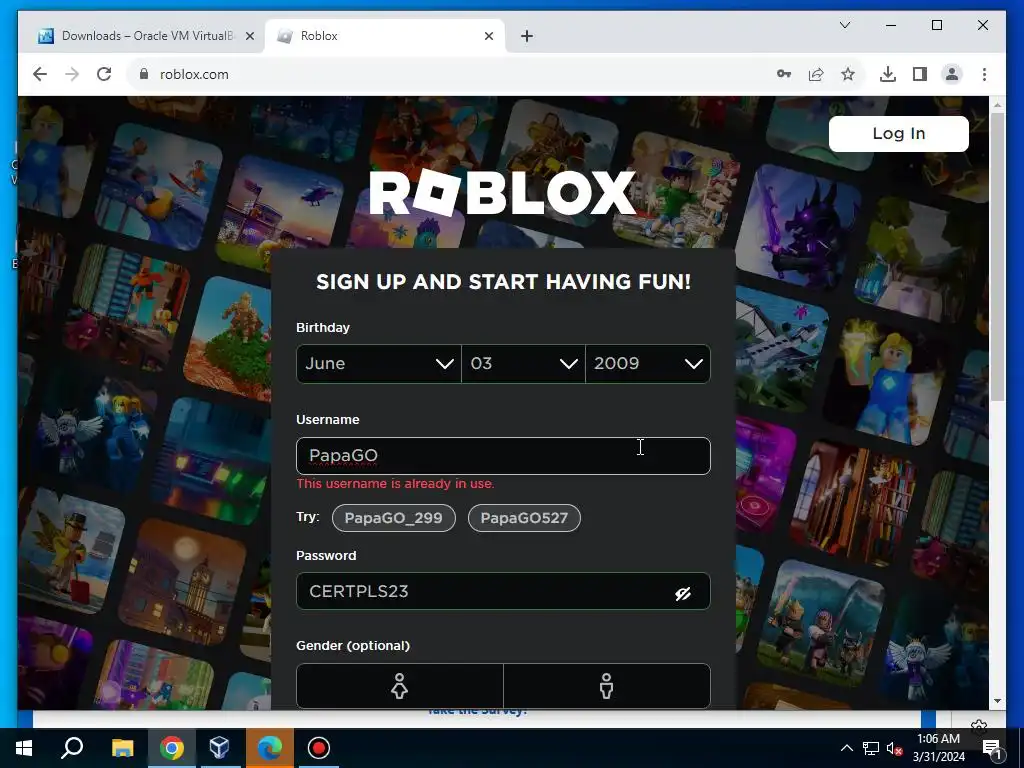Open the Chrome three-dot menu
Image resolution: width=1024 pixels, height=768 pixels.
[984, 74]
